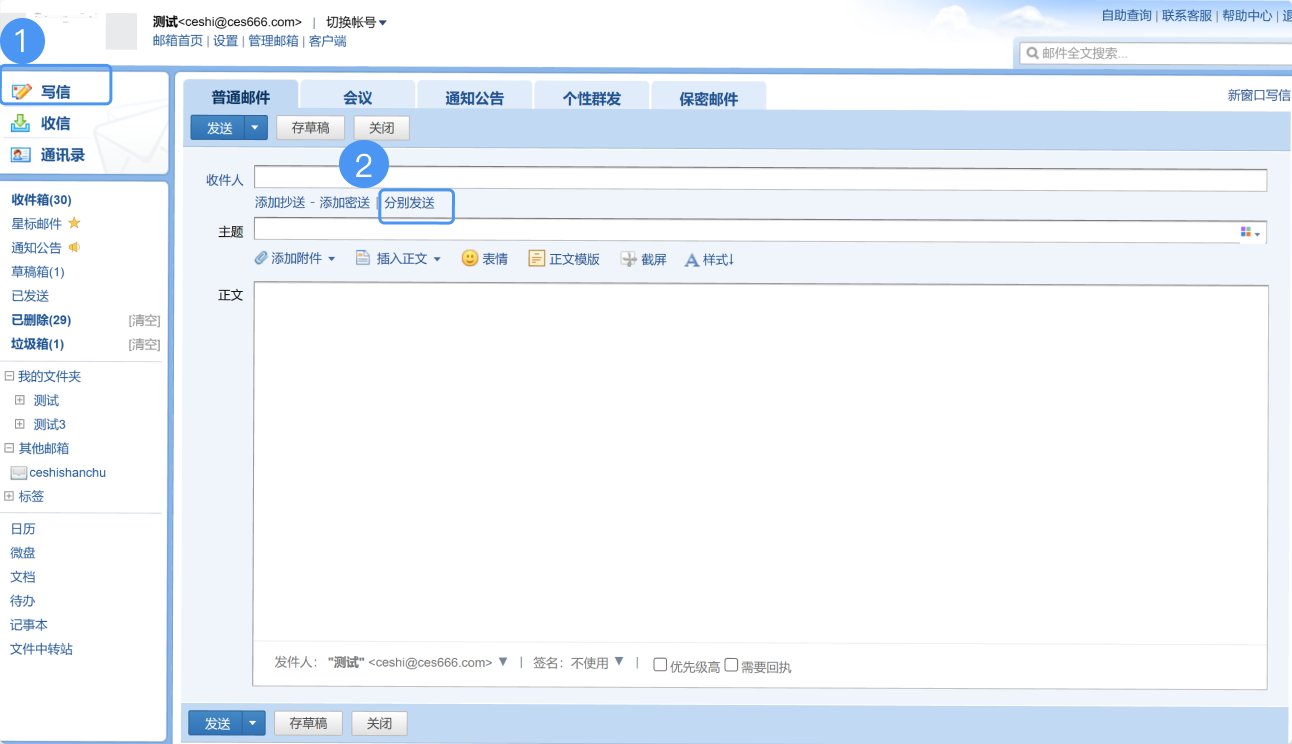Open 垃圾箱(1) folder
Viewport: 1292px width, 744px height.
pos(38,344)
